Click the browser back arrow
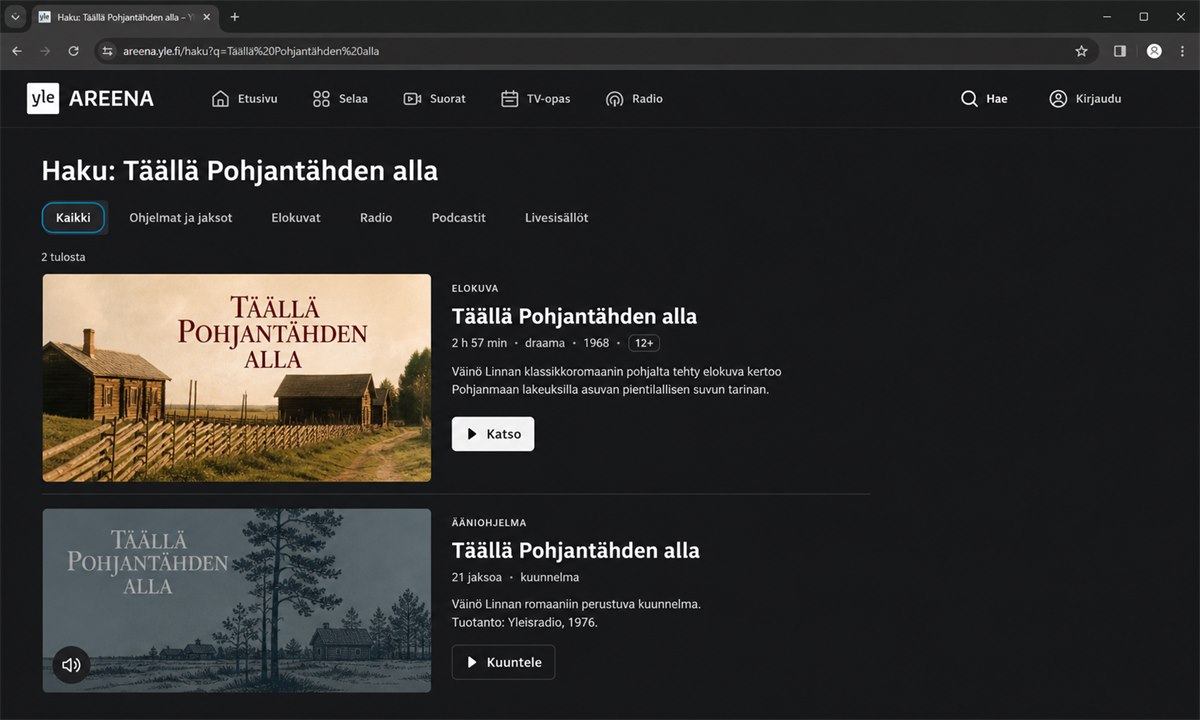This screenshot has height=720, width=1200. click(16, 51)
